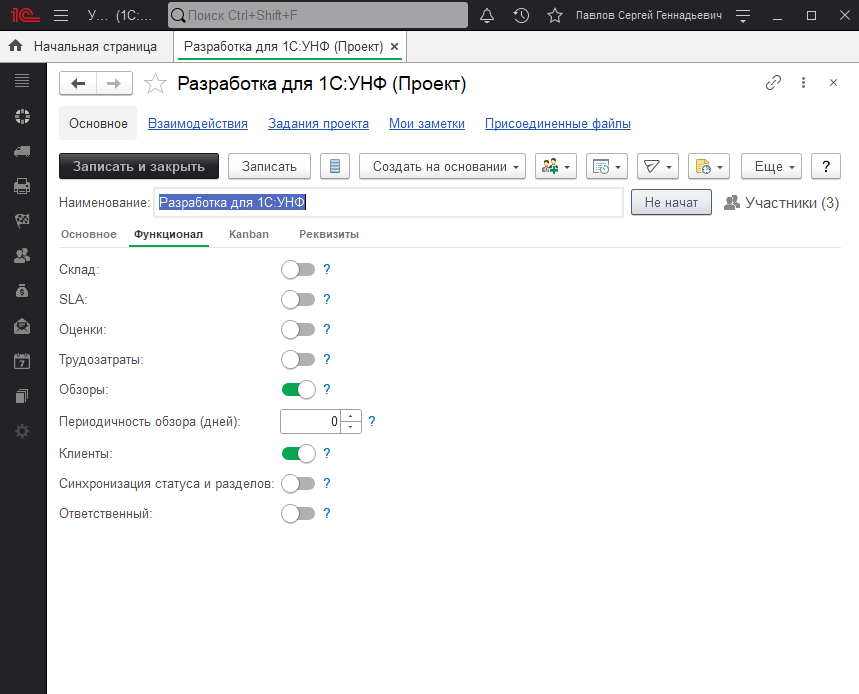The image size is (859, 694).
Task: Add project to favorites via star icon
Action: click(x=155, y=83)
